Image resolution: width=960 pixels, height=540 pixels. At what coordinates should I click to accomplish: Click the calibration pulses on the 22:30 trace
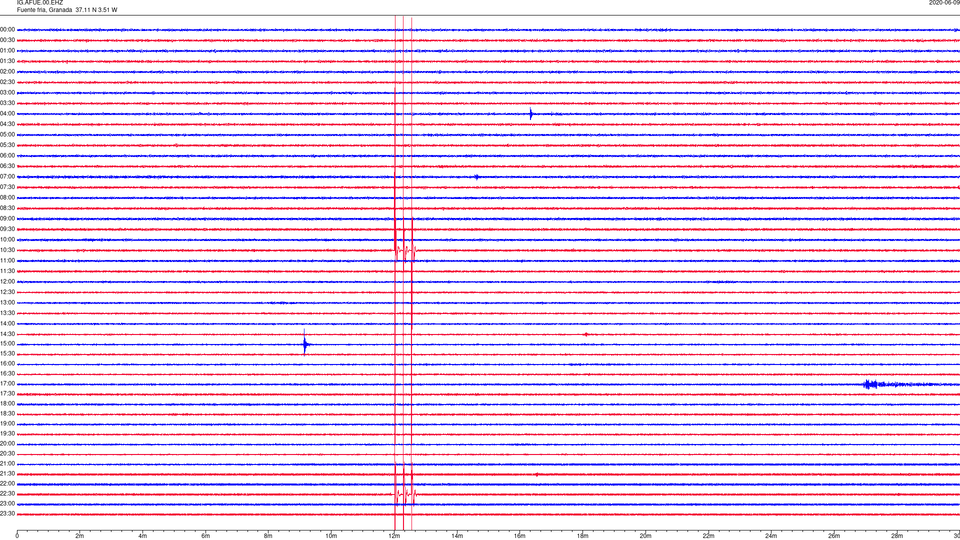pos(405,494)
